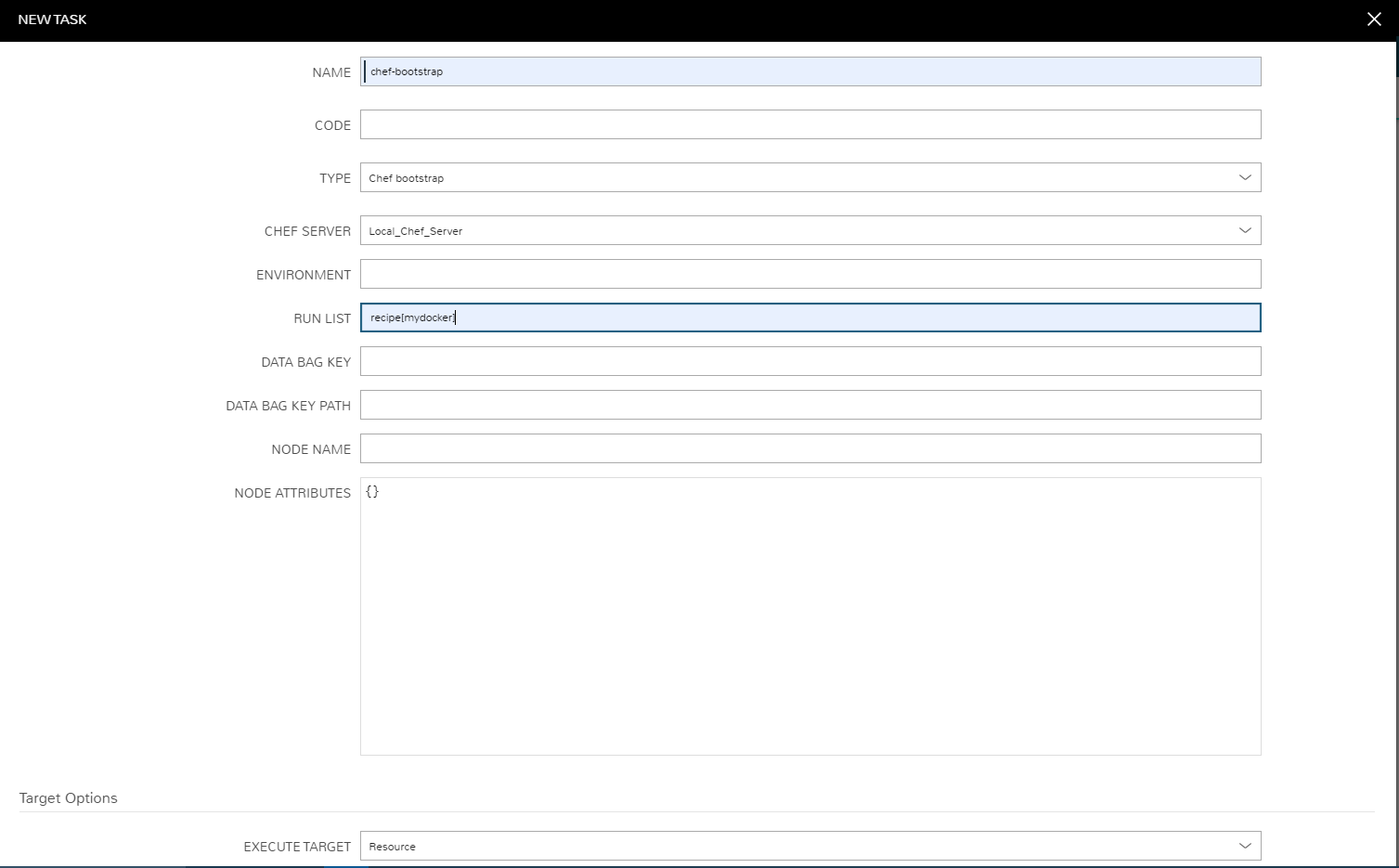Click the NODE ATTRIBUTES label
Screen dimensions: 1399x868
point(292,493)
